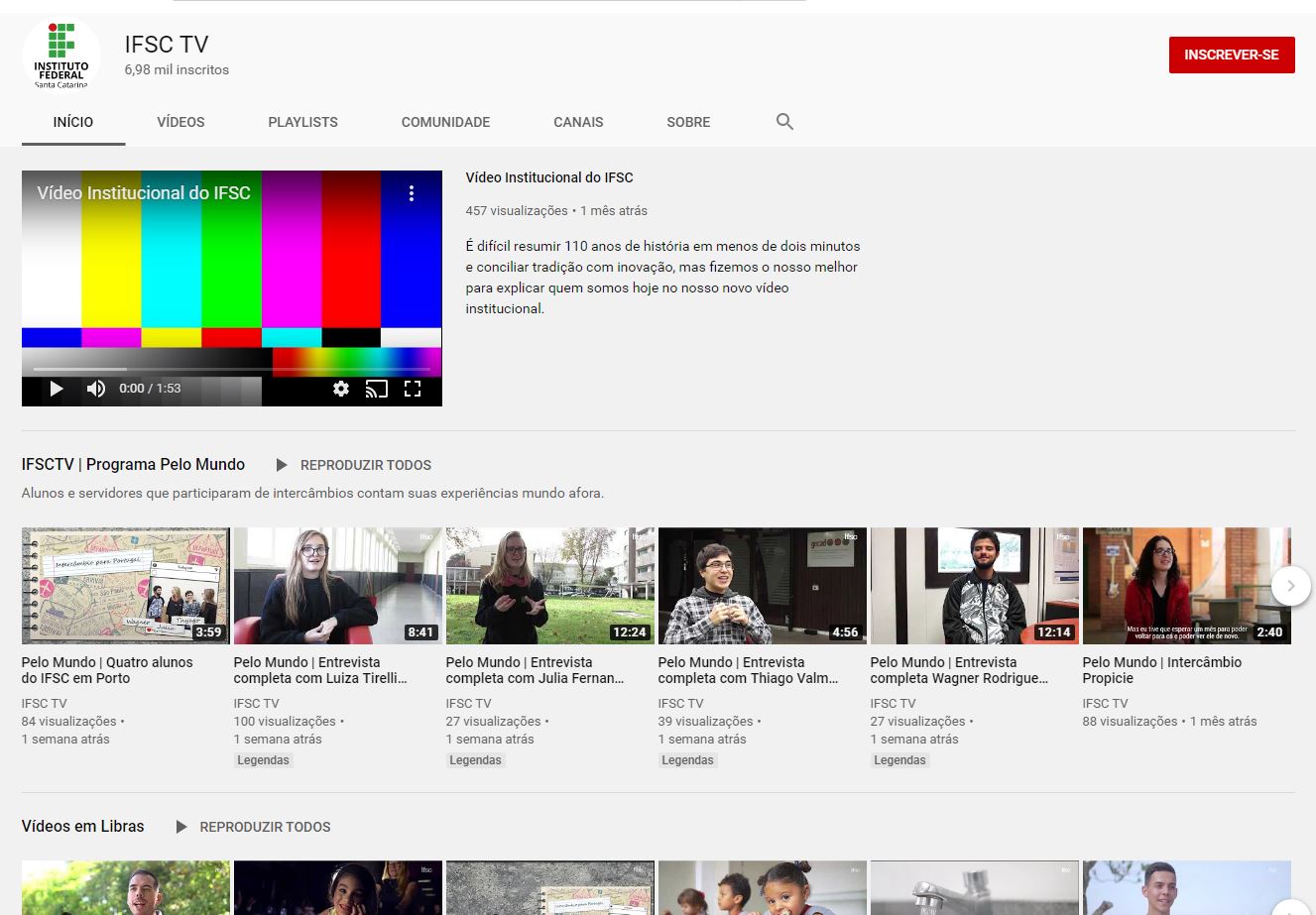The width and height of the screenshot is (1316, 915).
Task: Open IFSCTV | Programa Pelo Mundo playlist title
Action: [133, 464]
